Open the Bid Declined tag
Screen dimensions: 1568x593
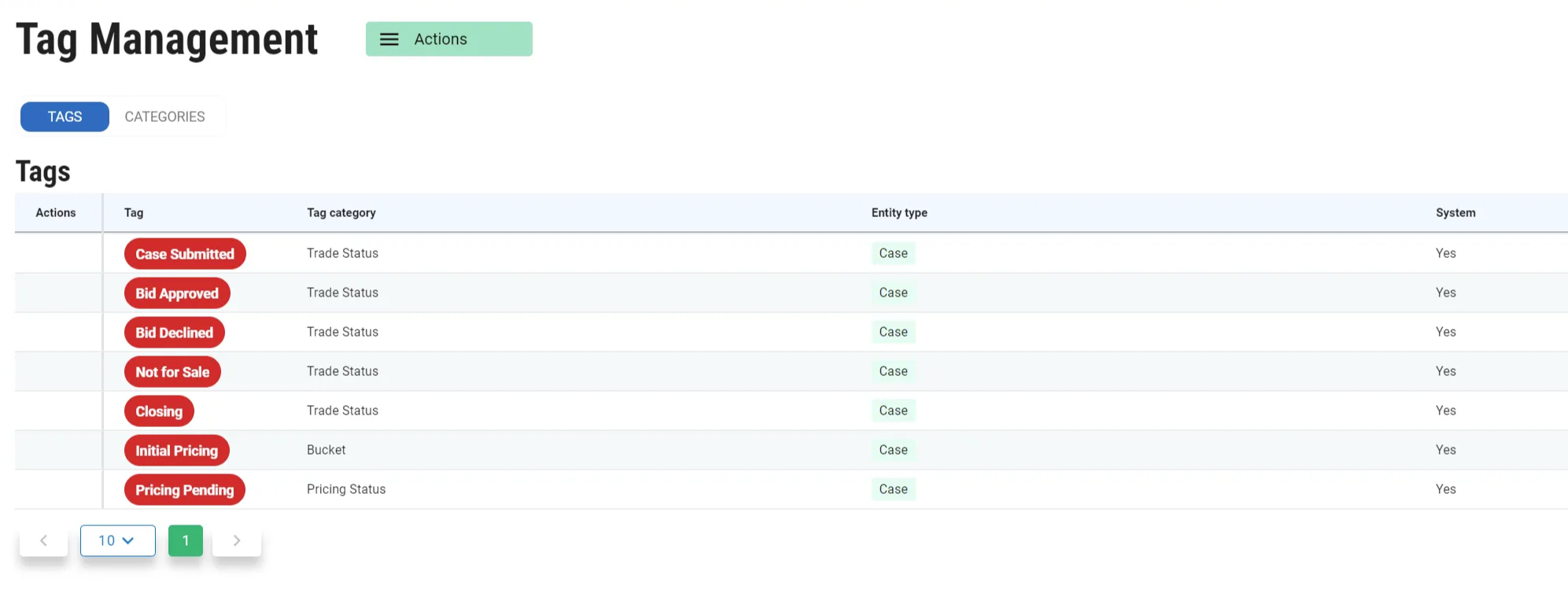click(x=174, y=333)
